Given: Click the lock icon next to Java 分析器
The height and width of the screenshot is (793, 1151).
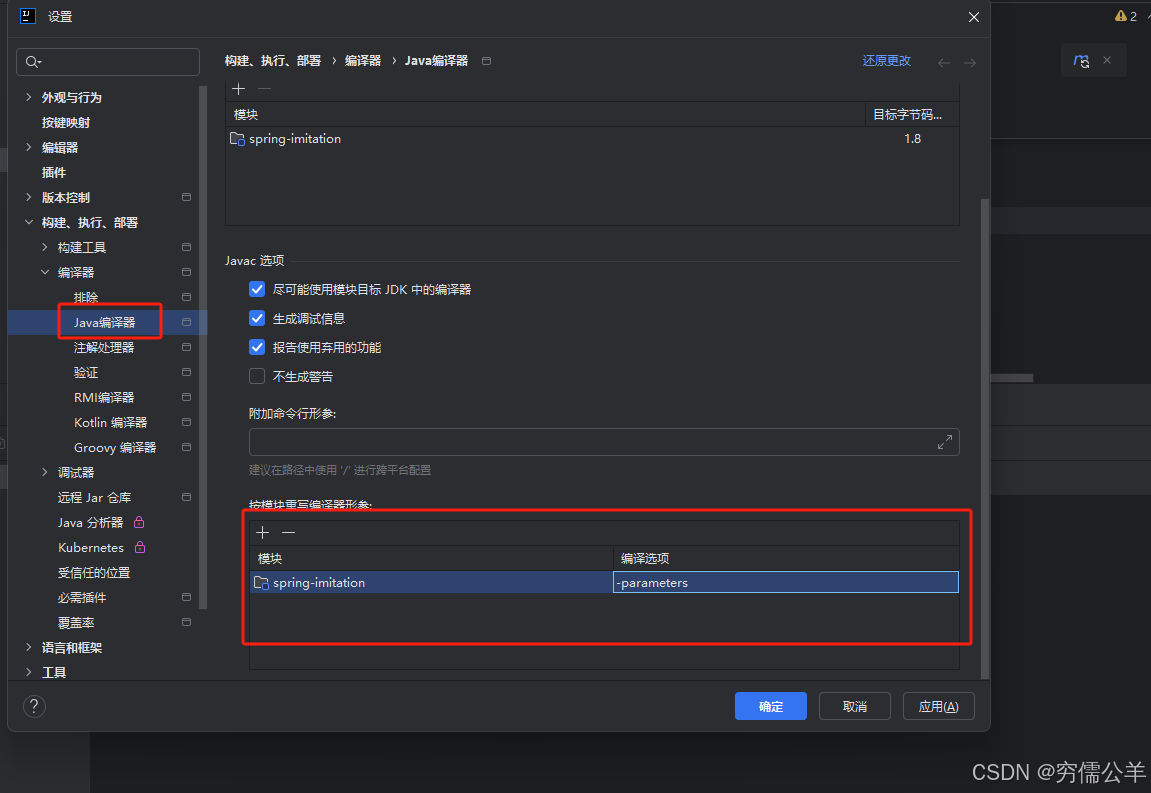Looking at the screenshot, I should pyautogui.click(x=139, y=522).
